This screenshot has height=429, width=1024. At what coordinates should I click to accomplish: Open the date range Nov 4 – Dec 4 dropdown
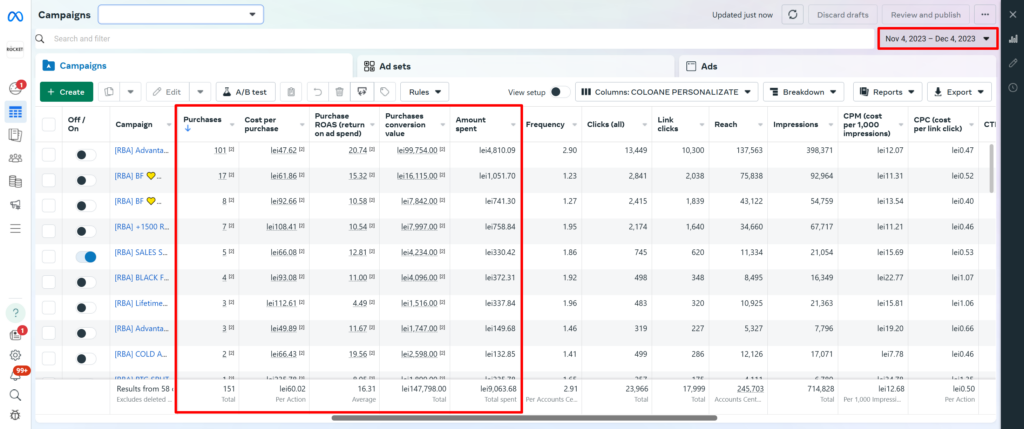click(937, 39)
